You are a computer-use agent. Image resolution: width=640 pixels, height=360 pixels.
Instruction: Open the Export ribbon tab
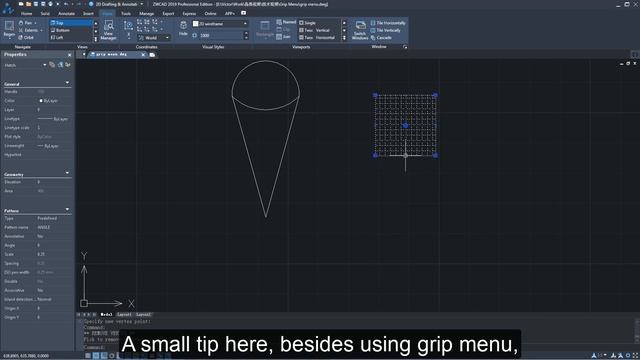(168, 13)
